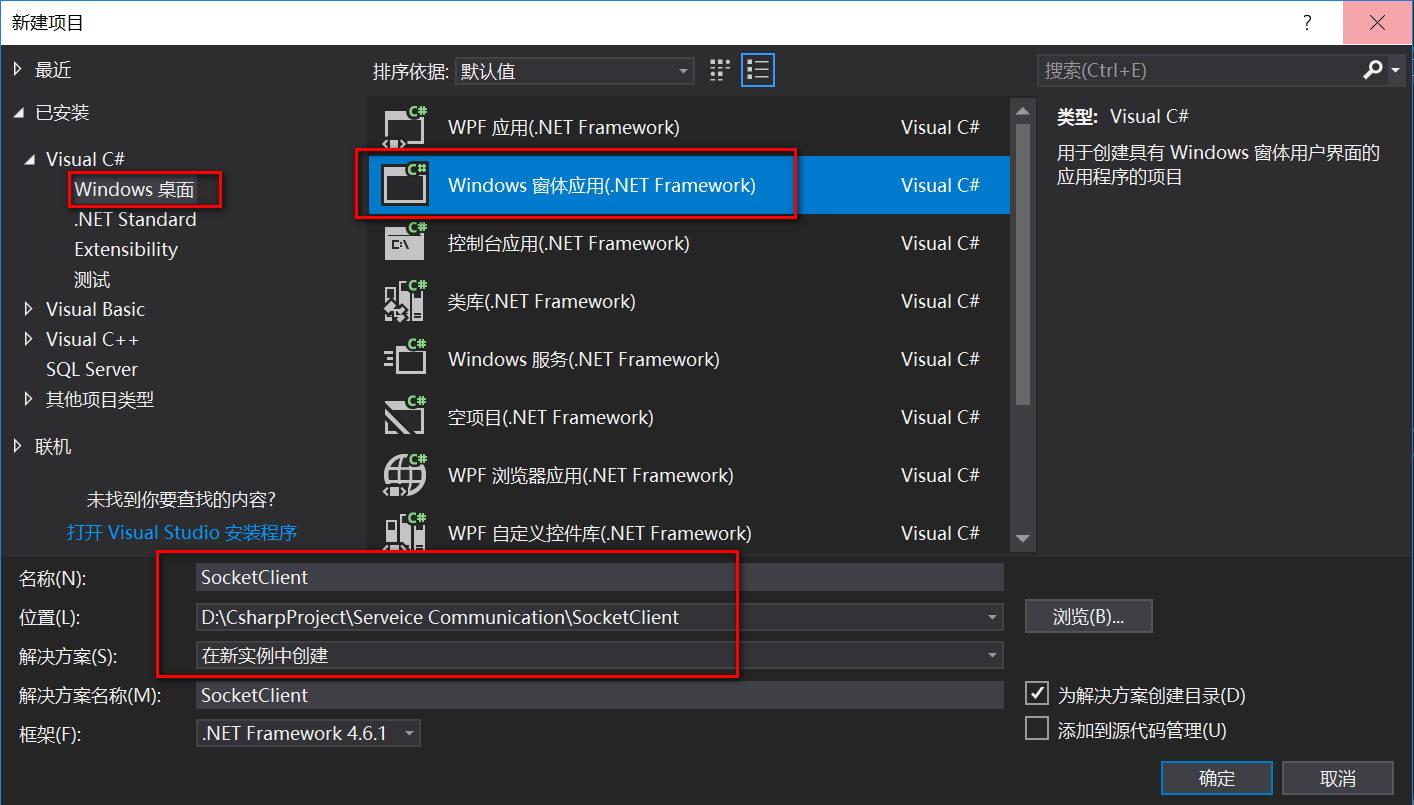This screenshot has height=805, width=1414.
Task: Open the 排序依据 默认值 dropdown
Action: point(574,71)
